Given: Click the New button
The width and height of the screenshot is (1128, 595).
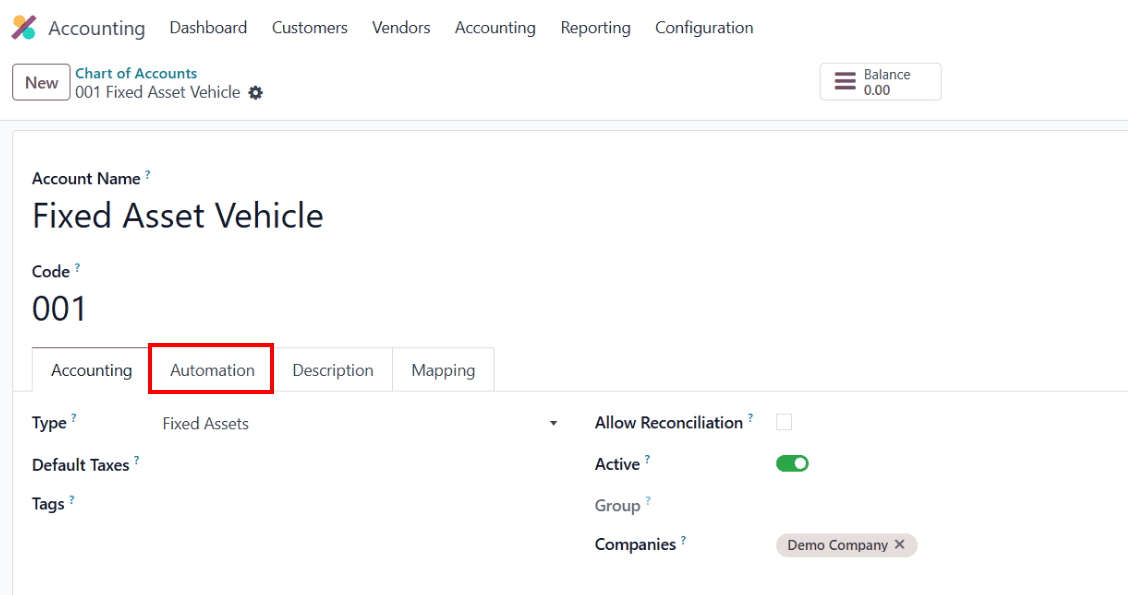Looking at the screenshot, I should 40,82.
